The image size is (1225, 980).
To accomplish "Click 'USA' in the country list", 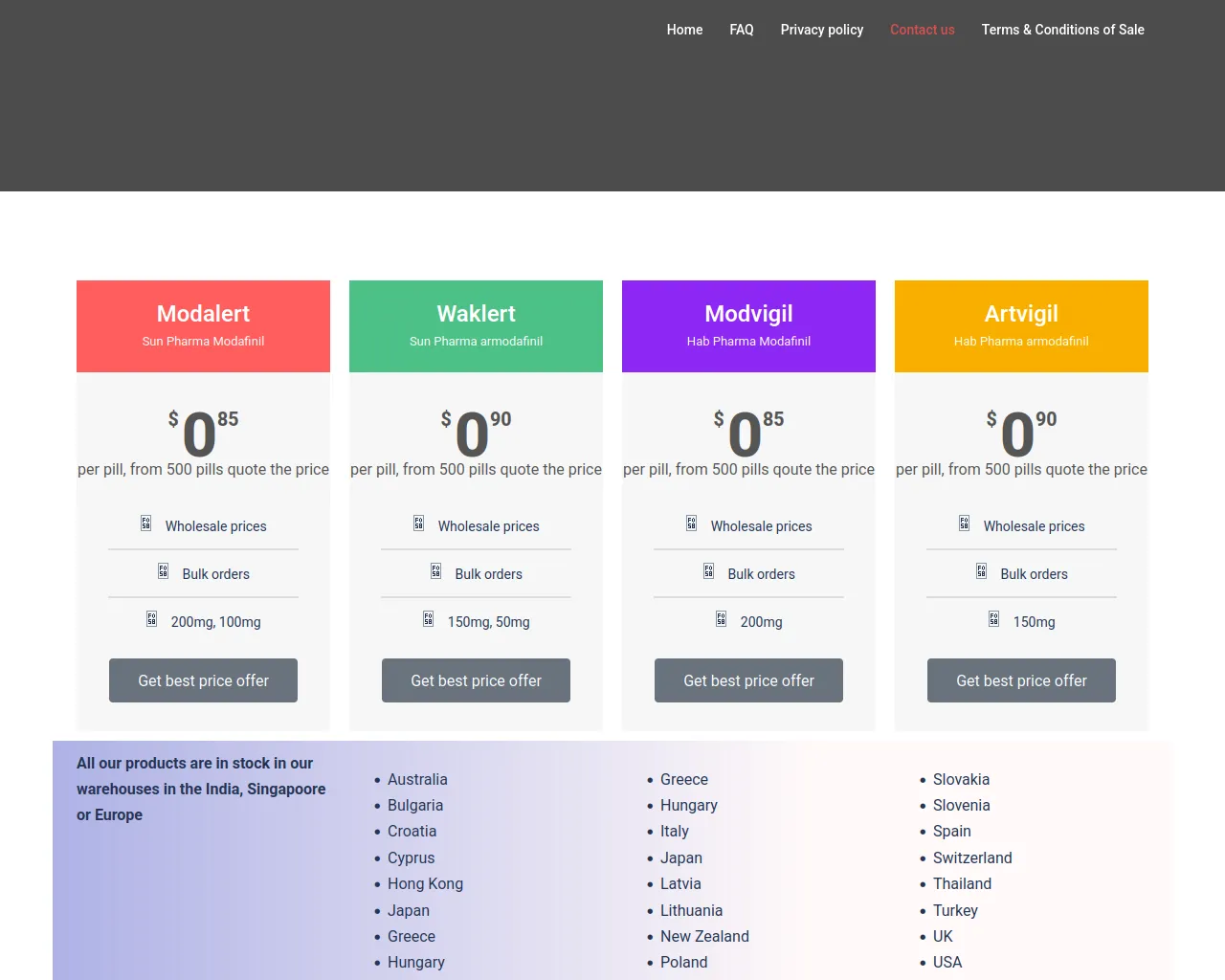I will tap(947, 963).
